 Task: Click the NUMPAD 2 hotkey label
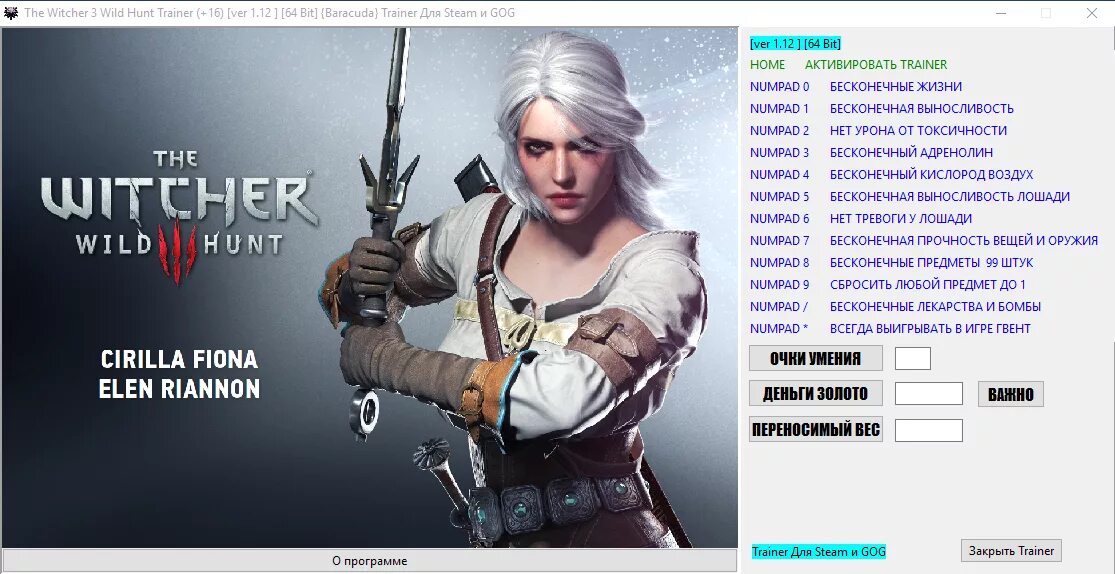pos(779,131)
